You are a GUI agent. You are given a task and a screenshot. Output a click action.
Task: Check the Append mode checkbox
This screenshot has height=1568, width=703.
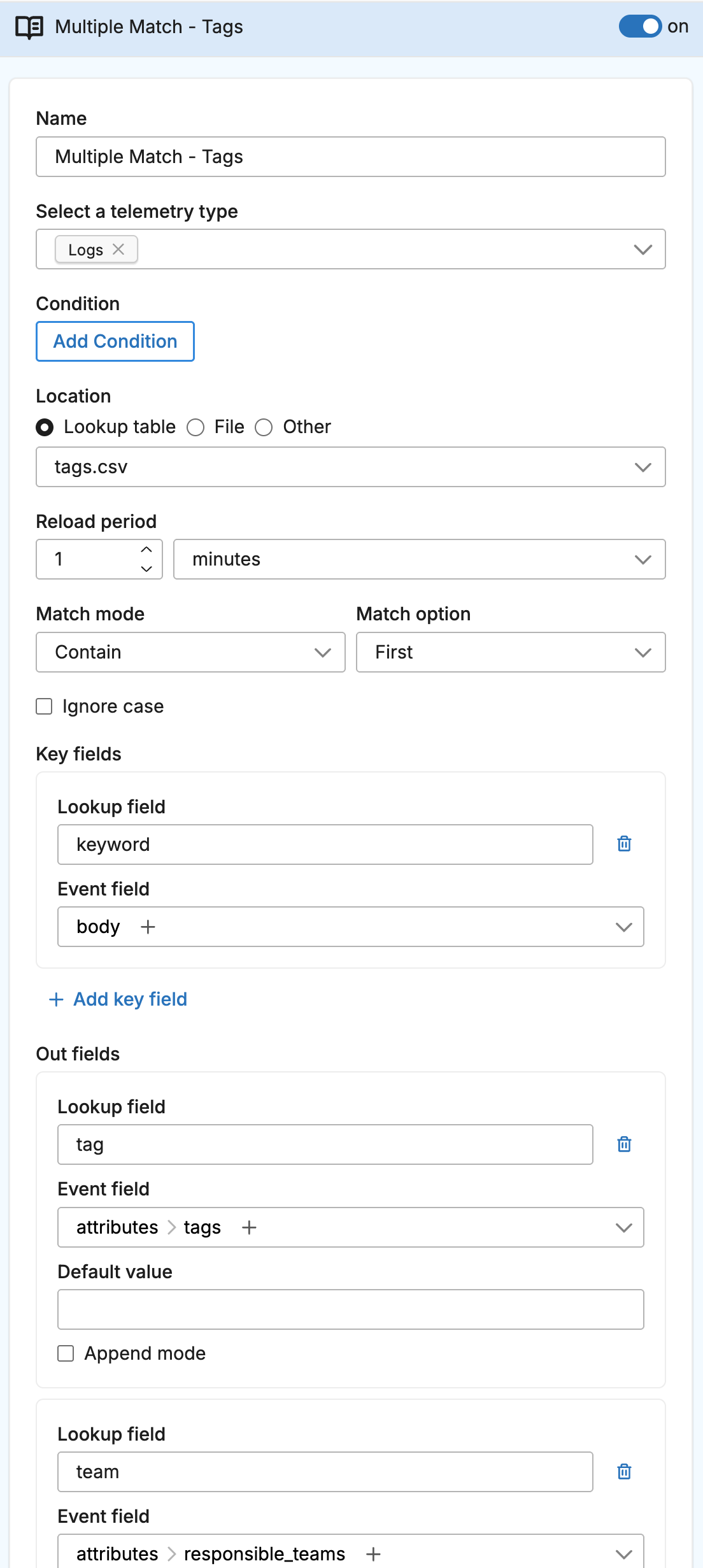pos(66,1353)
